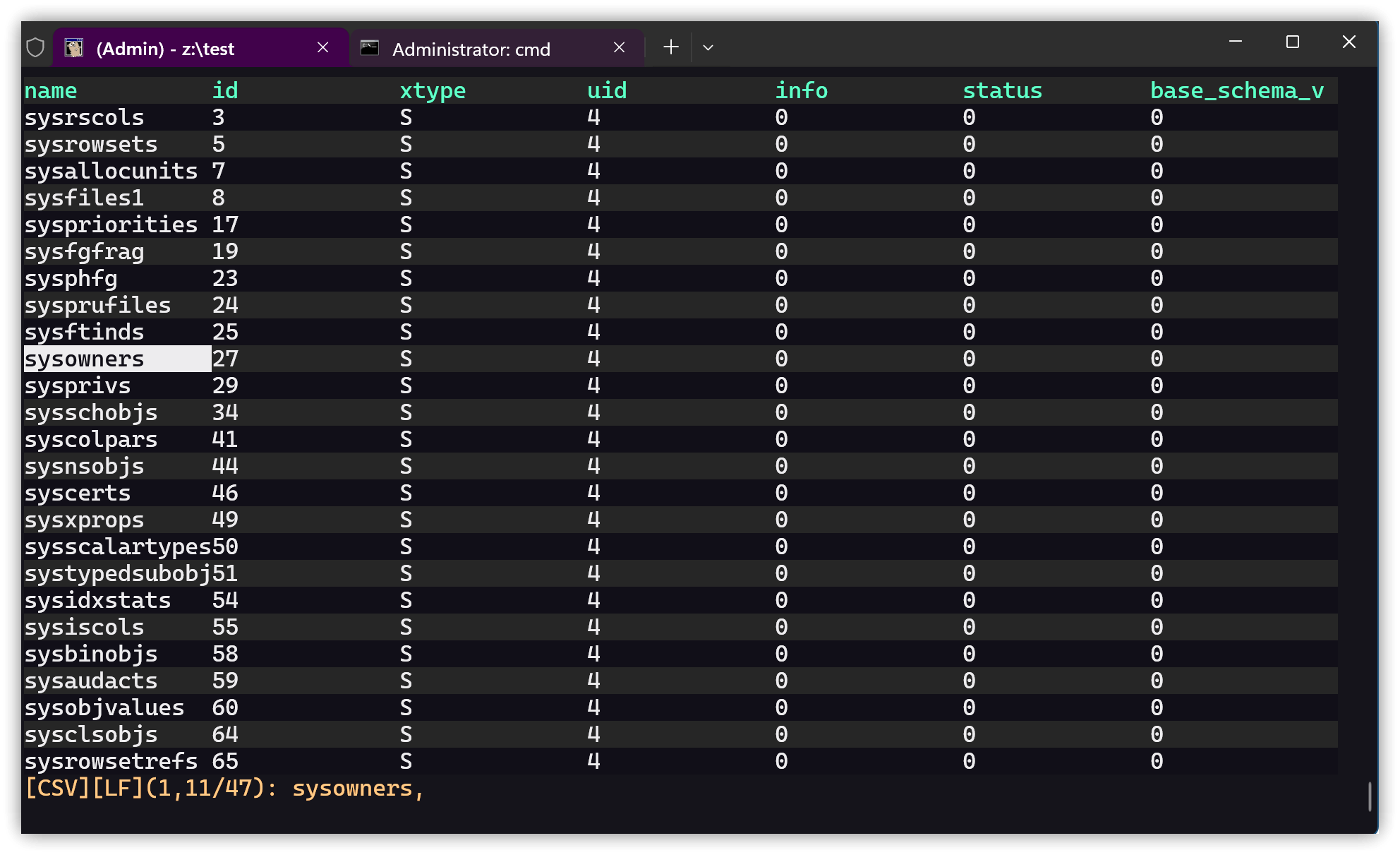Select the 'sysaudacts' name cell

click(x=91, y=681)
